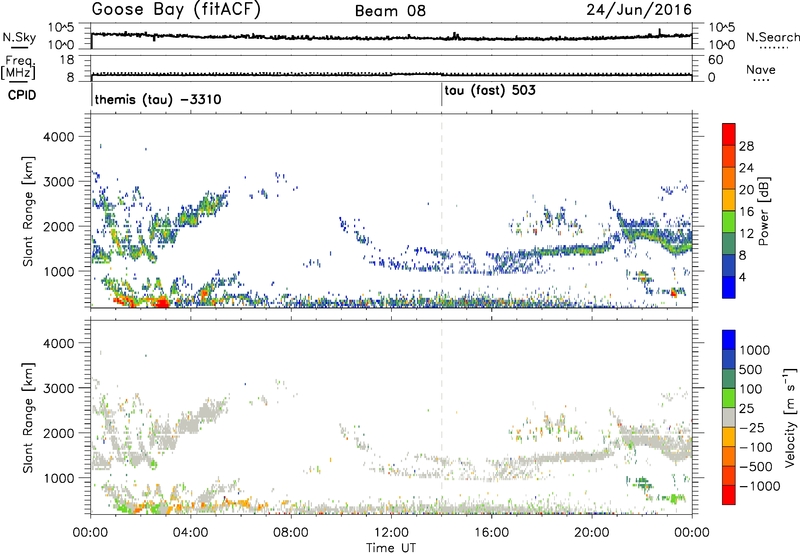Click the 'N.Sky' legend label

click(19, 37)
